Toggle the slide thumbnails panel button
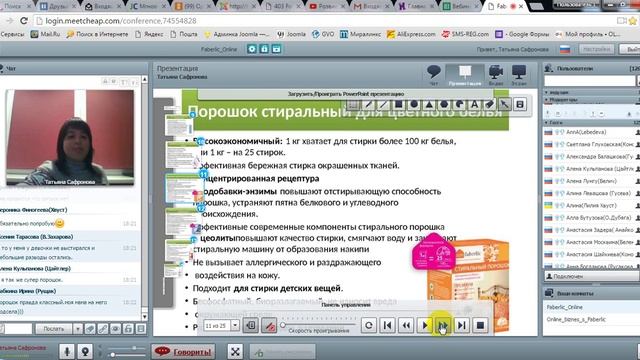This screenshot has height=360, width=640. pyautogui.click(x=251, y=325)
